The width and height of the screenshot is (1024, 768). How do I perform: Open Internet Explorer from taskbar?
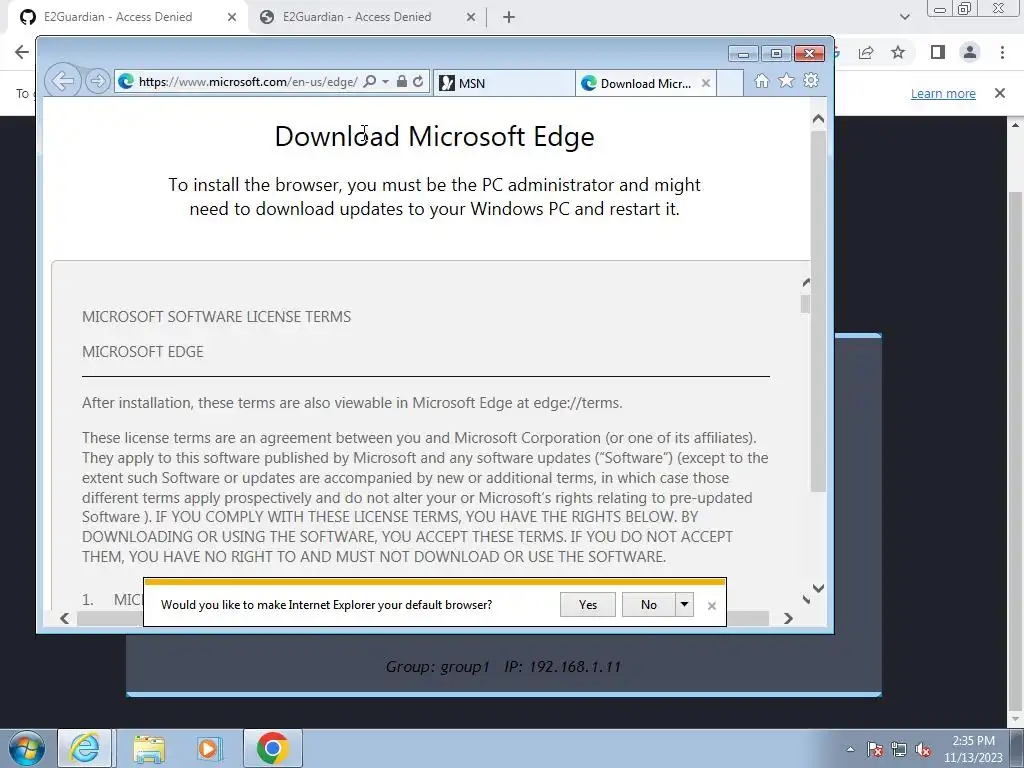85,748
